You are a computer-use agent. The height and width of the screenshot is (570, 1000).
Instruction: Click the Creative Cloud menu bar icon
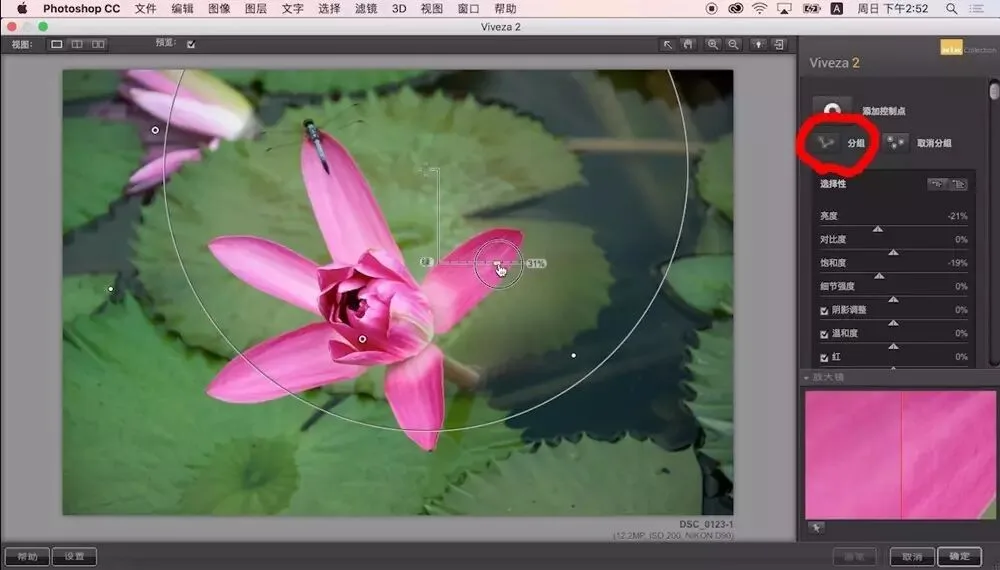pos(735,8)
